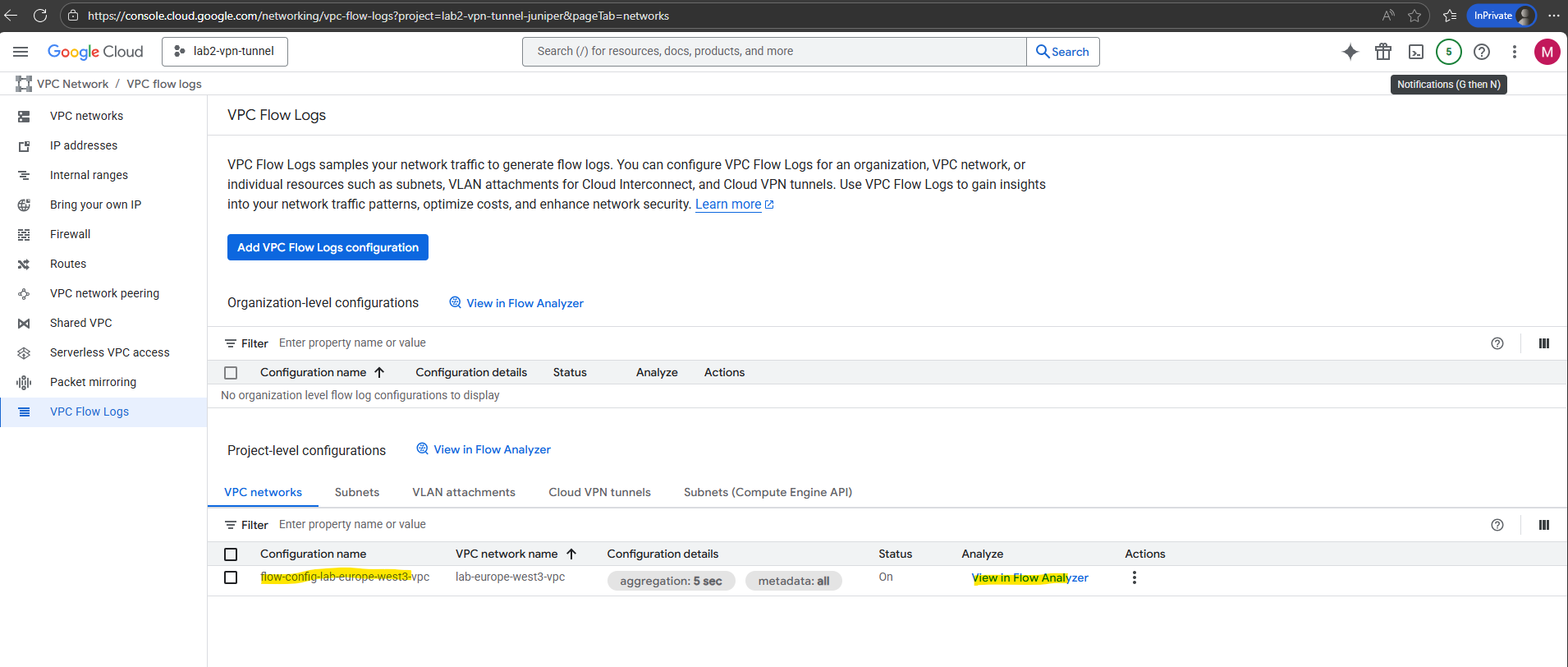Click VPC Network breadcrumb link

(72, 84)
